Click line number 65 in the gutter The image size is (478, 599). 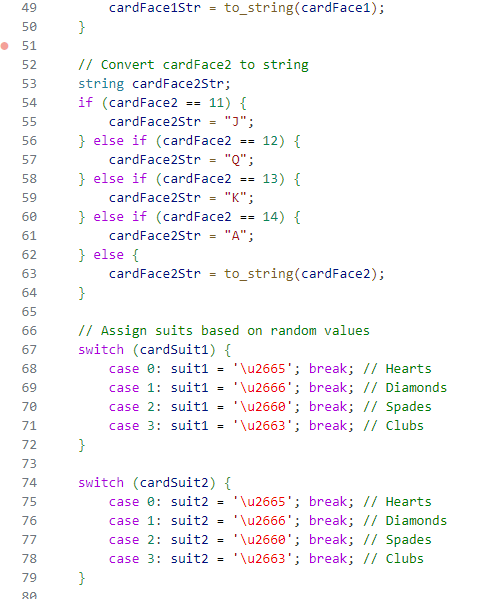pos(29,312)
